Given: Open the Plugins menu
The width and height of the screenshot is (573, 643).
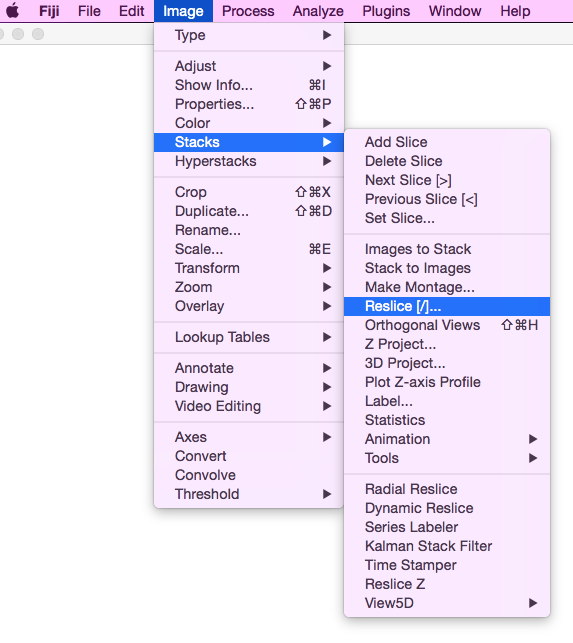Looking at the screenshot, I should click(x=386, y=11).
